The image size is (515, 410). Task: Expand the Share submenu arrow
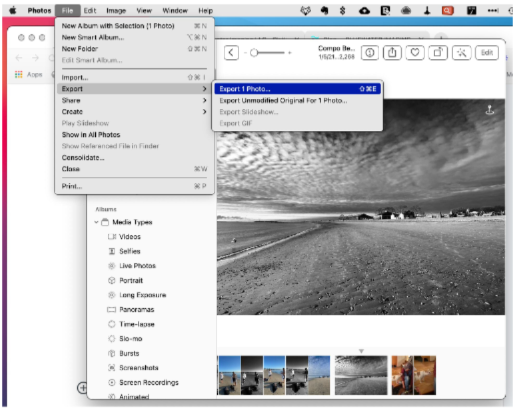tap(204, 100)
